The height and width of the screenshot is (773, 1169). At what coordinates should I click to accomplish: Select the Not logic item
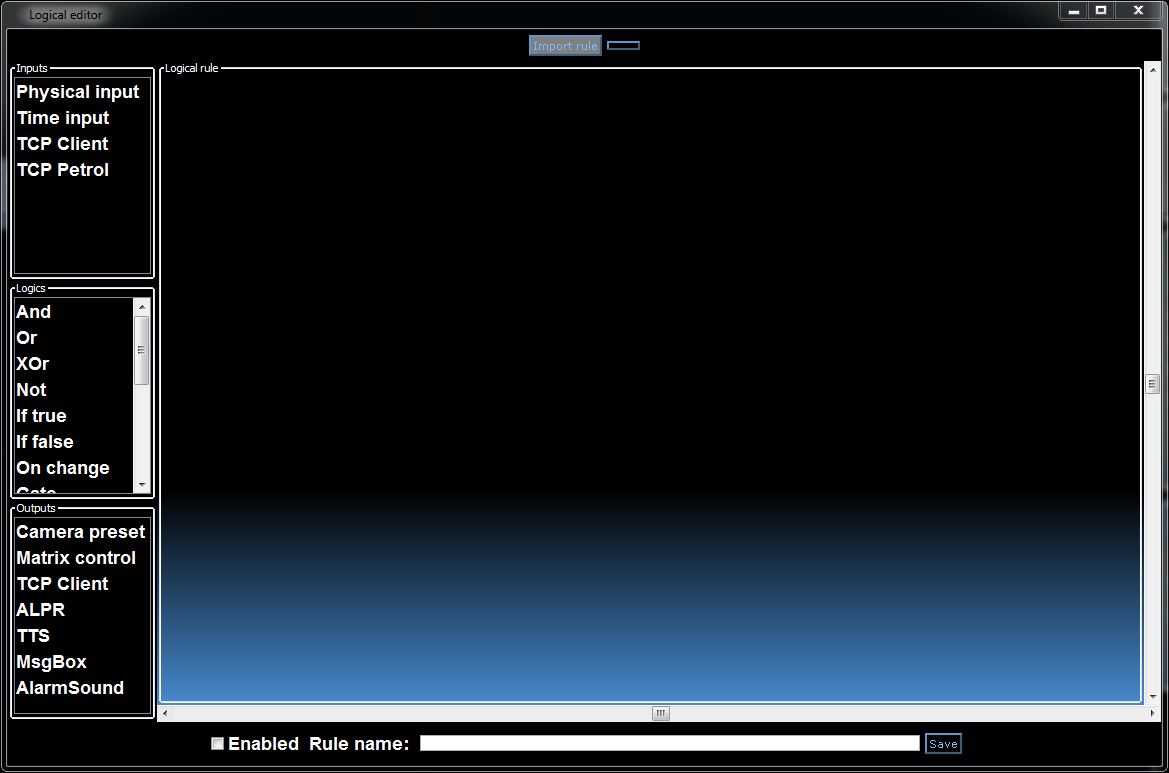point(32,390)
